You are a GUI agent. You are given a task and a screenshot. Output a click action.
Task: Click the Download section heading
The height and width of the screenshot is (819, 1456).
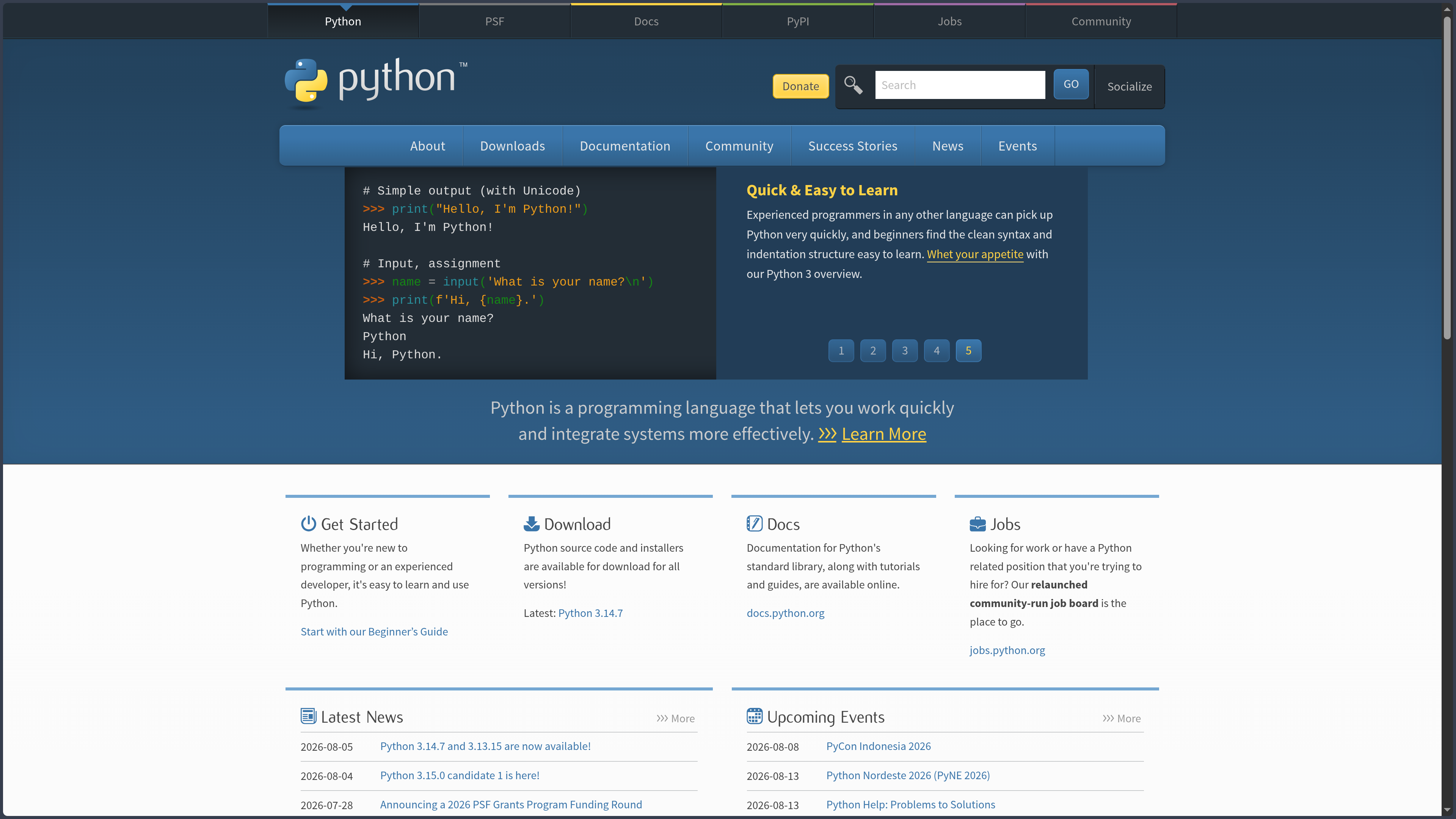[x=577, y=524]
